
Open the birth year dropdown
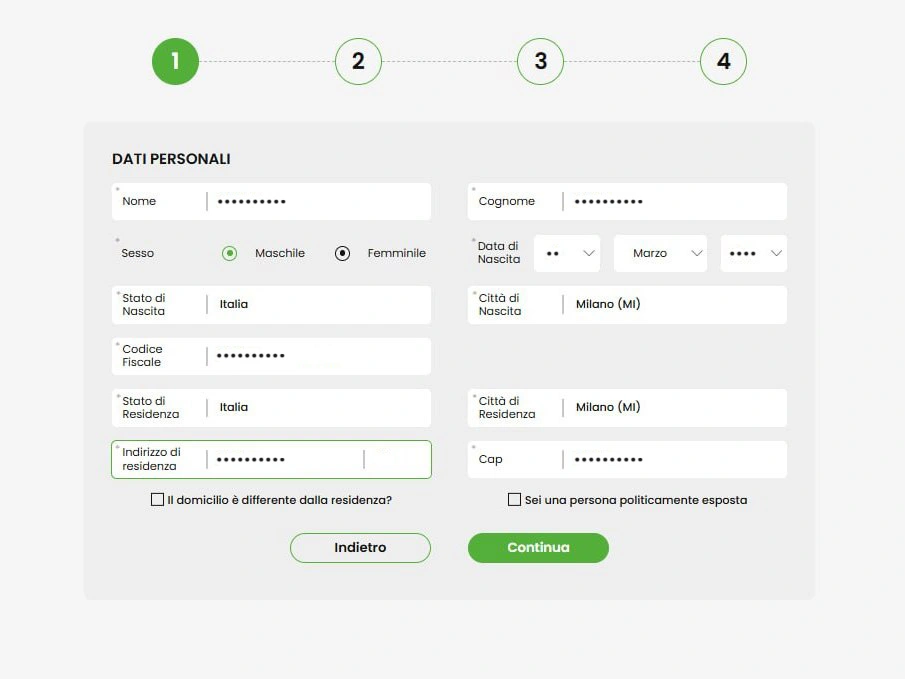pos(754,253)
